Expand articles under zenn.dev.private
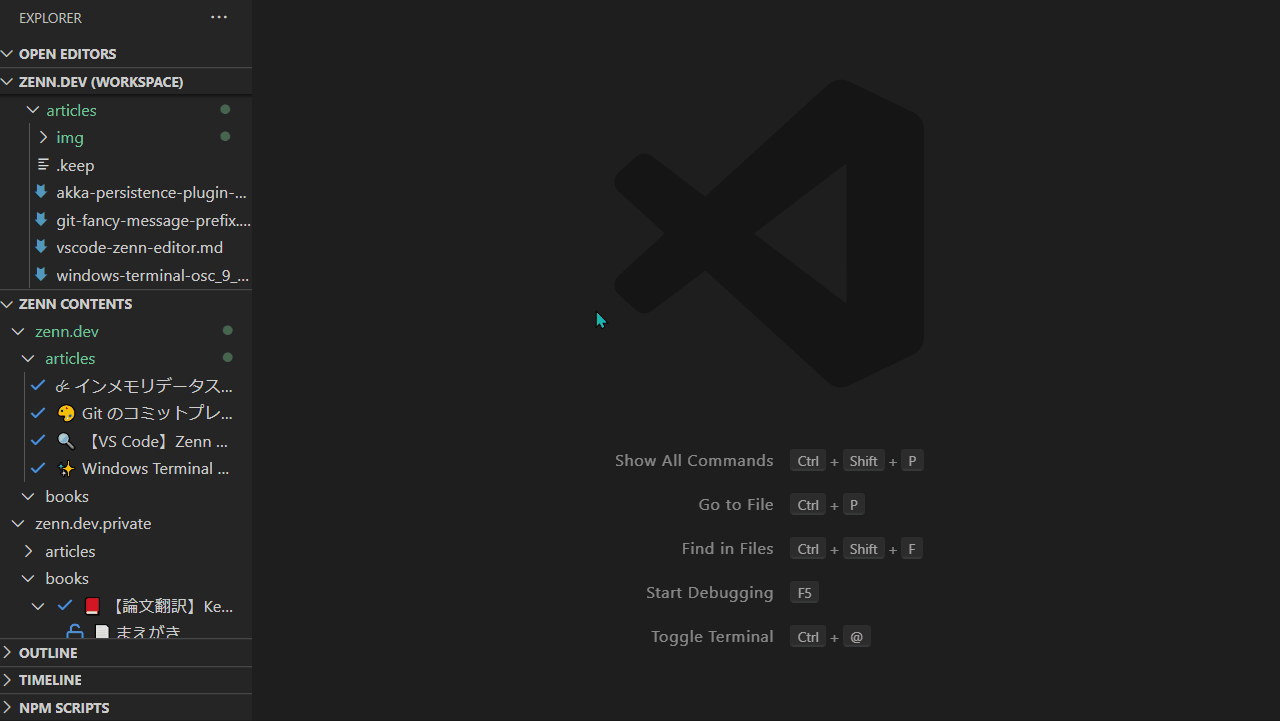The width and height of the screenshot is (1280, 721). 28,551
